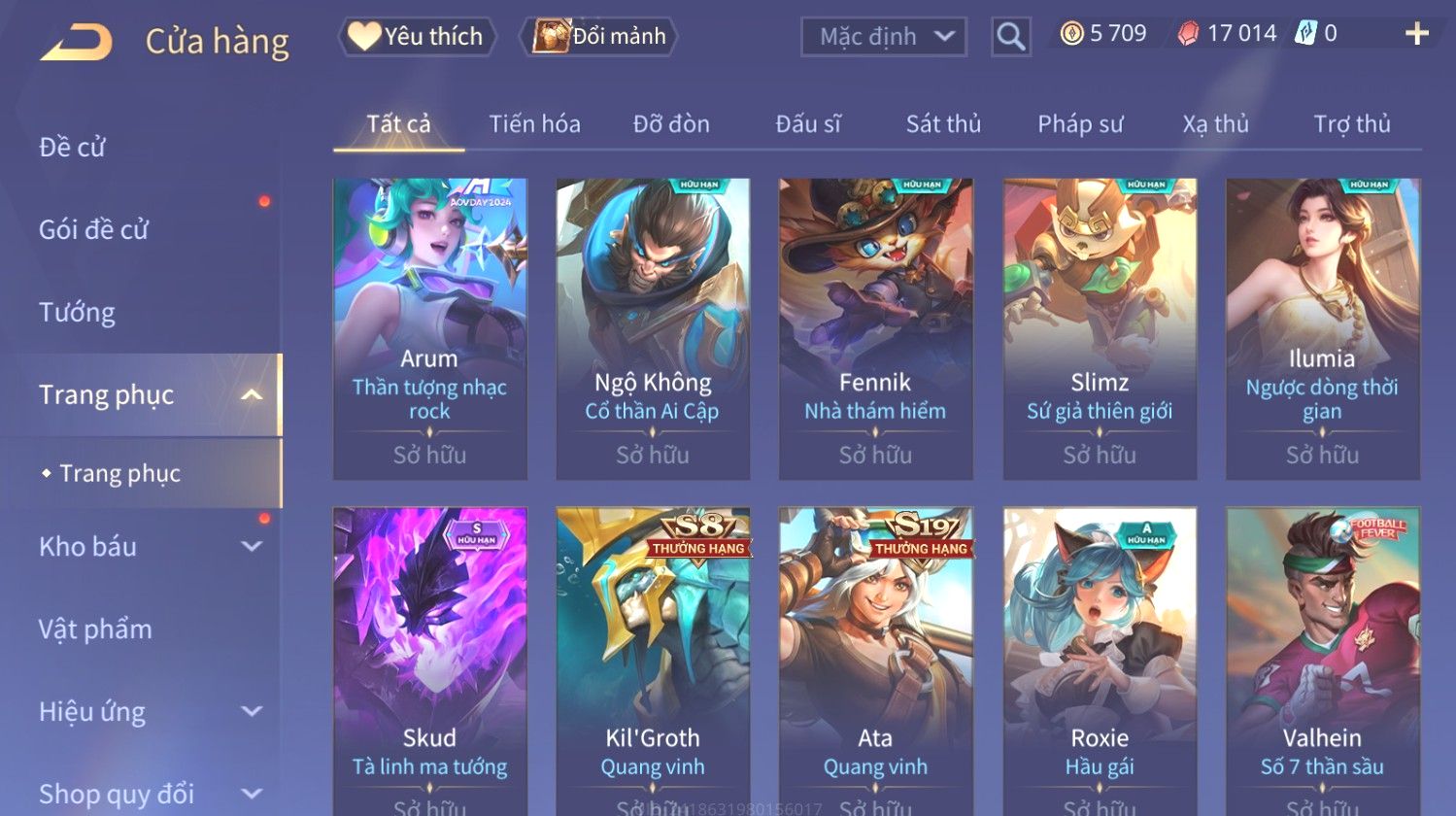Tap the plus icon to add currency
This screenshot has height=816, width=1456.
click(x=1417, y=34)
